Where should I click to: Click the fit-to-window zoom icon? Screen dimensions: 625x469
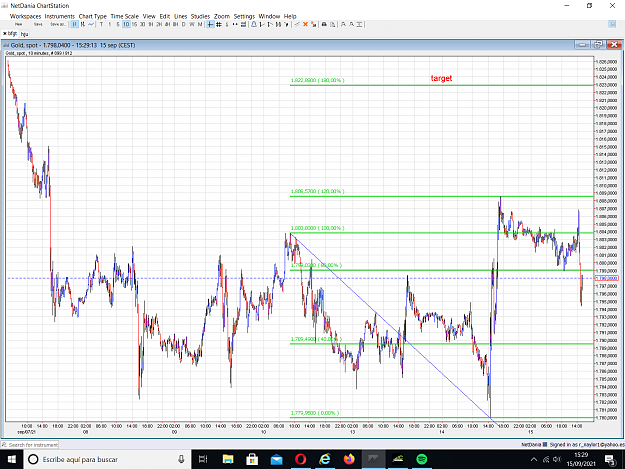coord(360,24)
